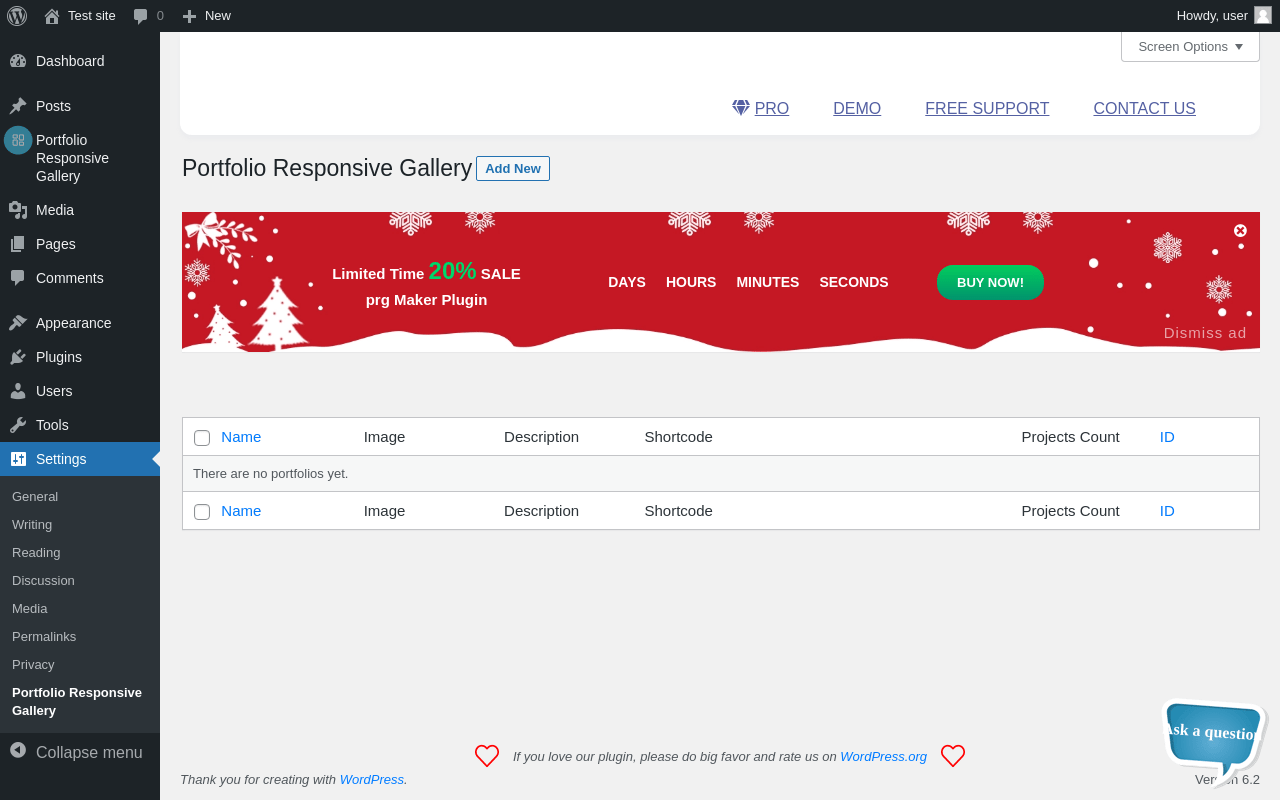Open Reading settings submenu
Viewport: 1280px width, 800px height.
coord(36,553)
